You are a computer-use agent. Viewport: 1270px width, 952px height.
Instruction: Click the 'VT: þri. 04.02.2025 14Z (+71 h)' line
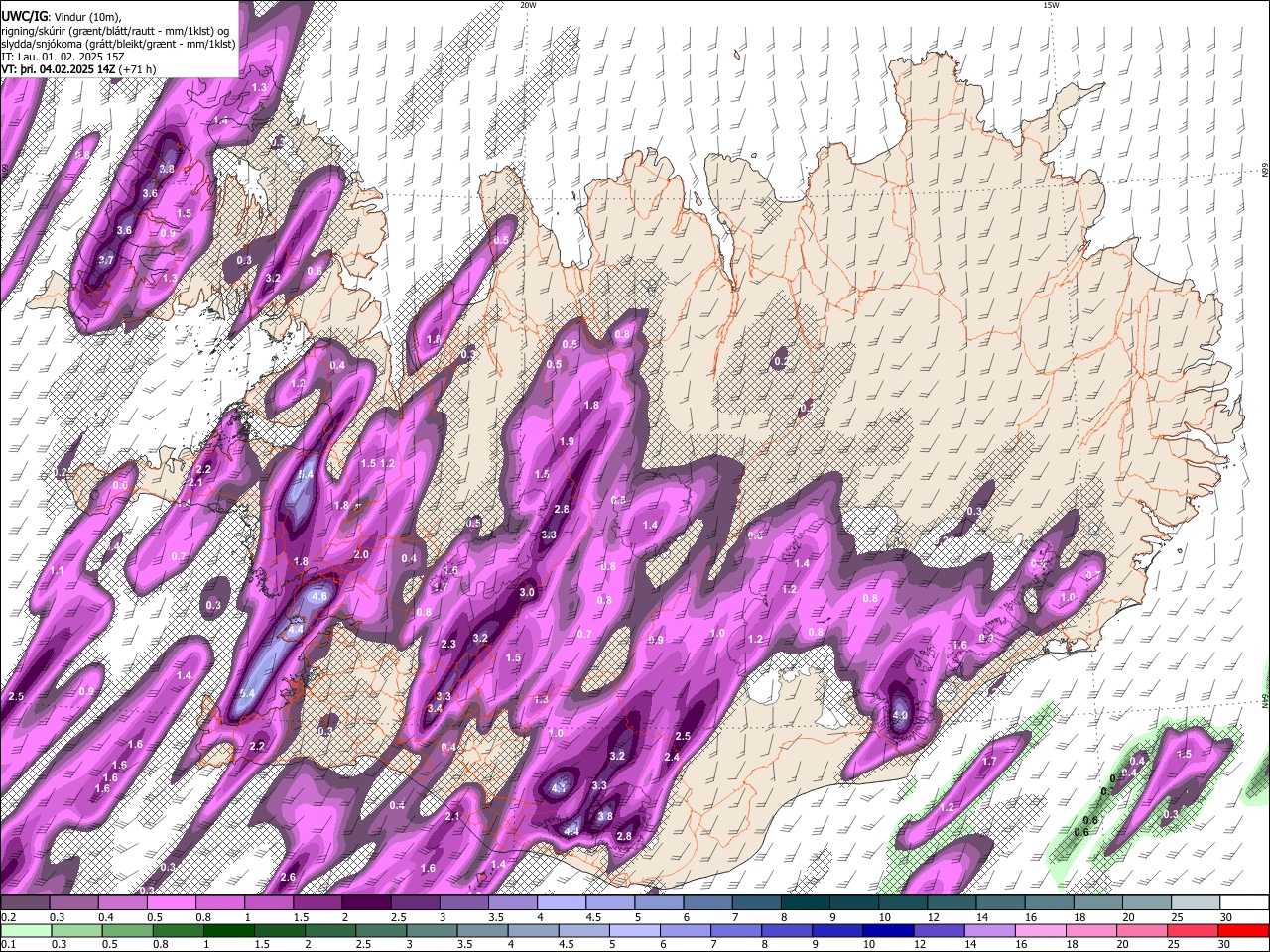80,70
